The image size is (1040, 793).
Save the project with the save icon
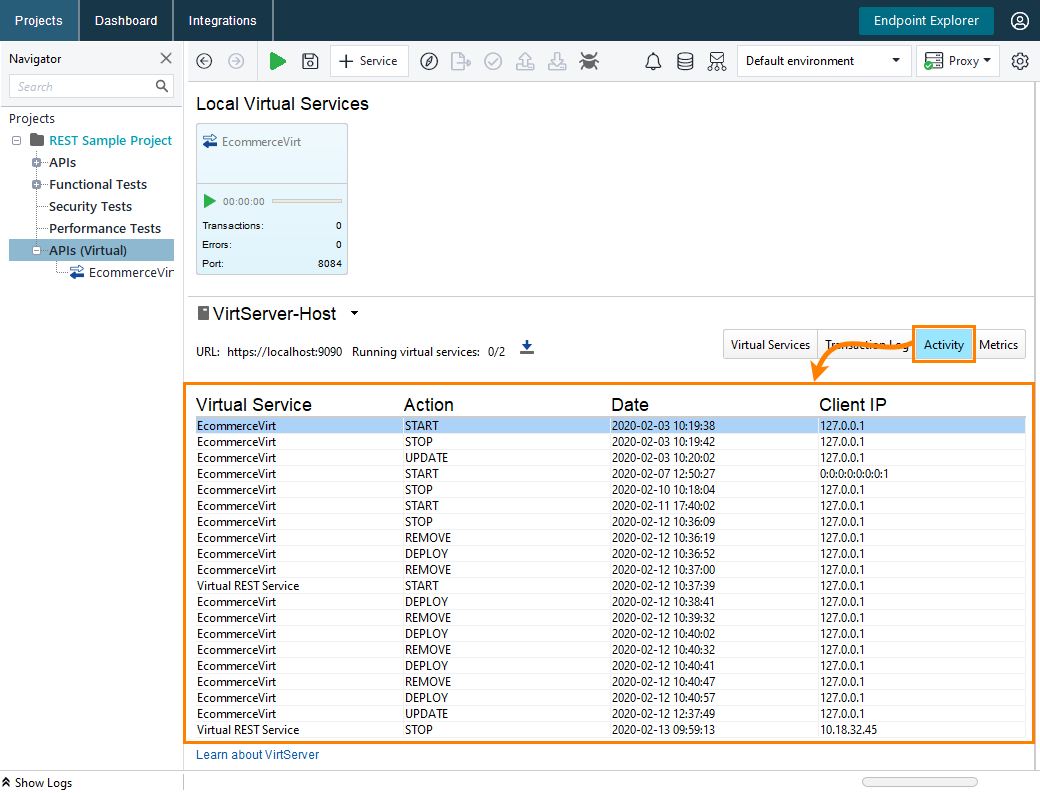click(310, 61)
